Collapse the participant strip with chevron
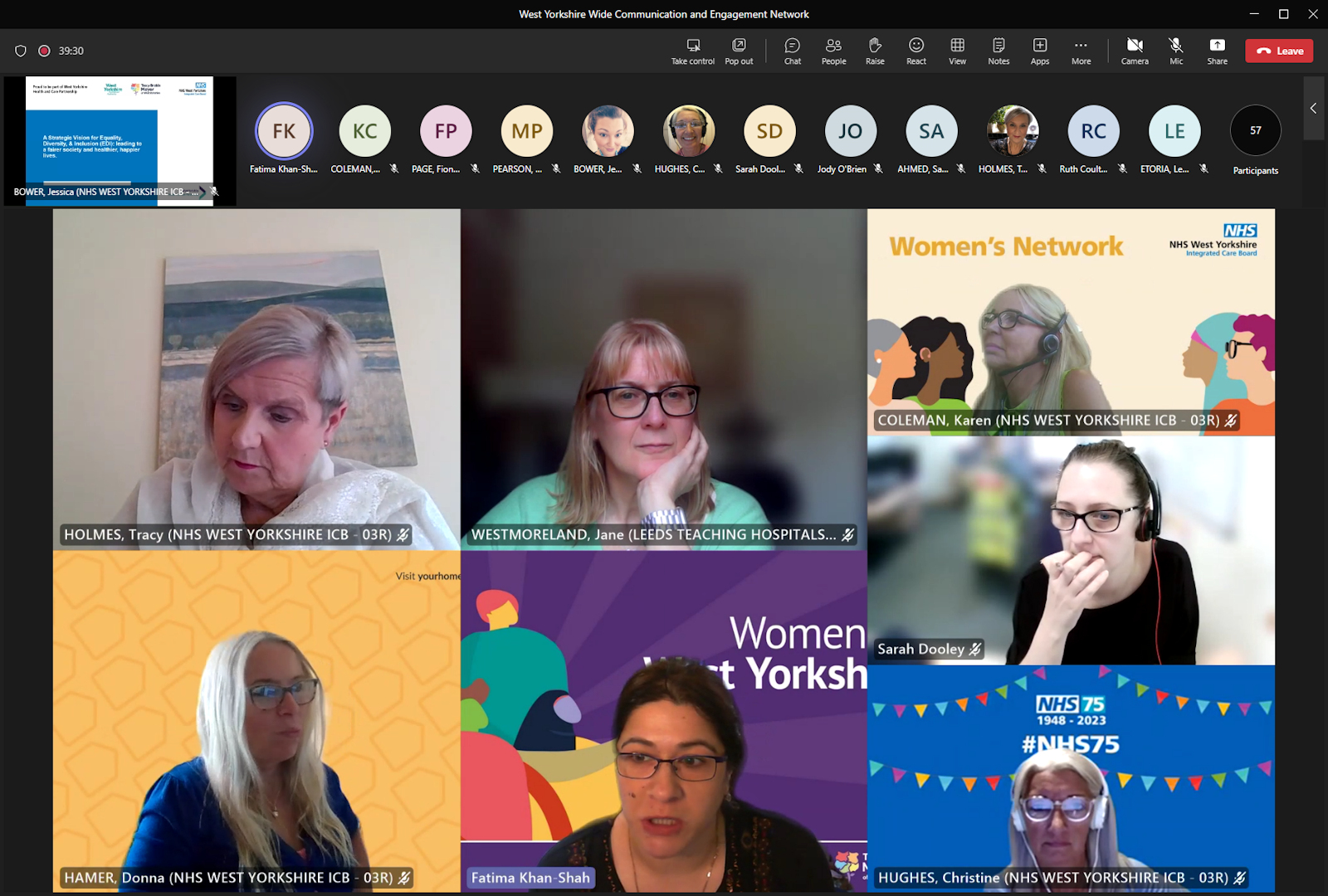Screen dimensions: 1328x896 click(x=1313, y=108)
